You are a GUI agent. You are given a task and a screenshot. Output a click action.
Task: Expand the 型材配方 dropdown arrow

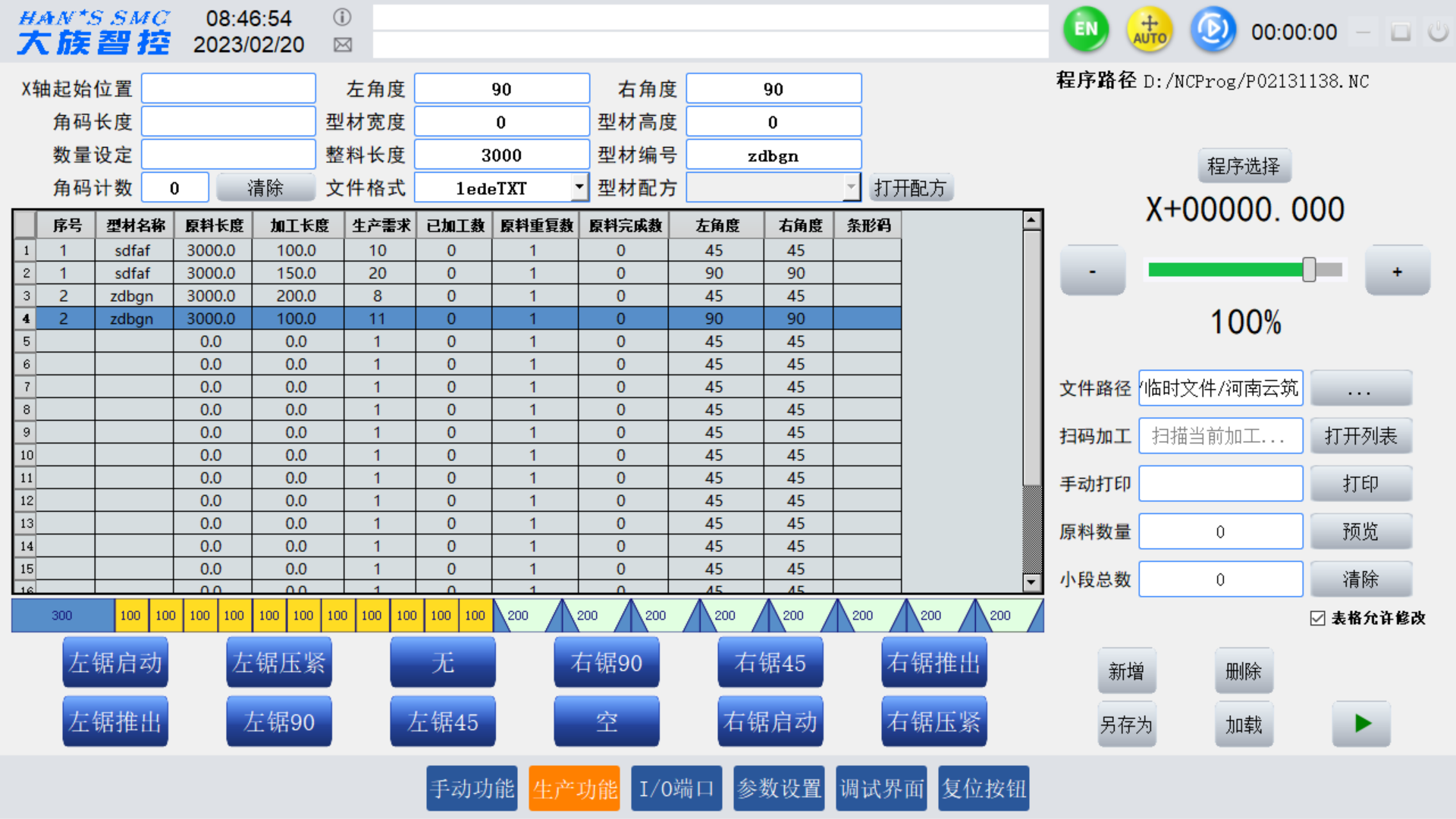click(851, 187)
